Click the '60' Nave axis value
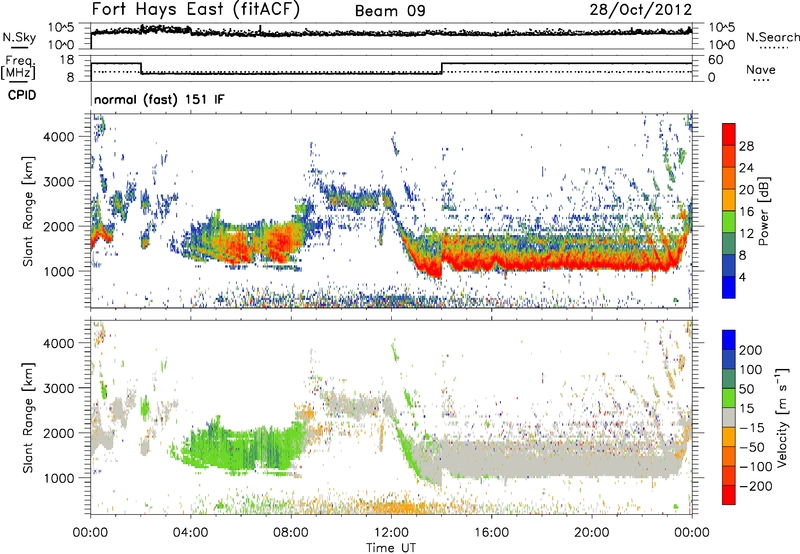This screenshot has height=554, width=800. pos(715,60)
